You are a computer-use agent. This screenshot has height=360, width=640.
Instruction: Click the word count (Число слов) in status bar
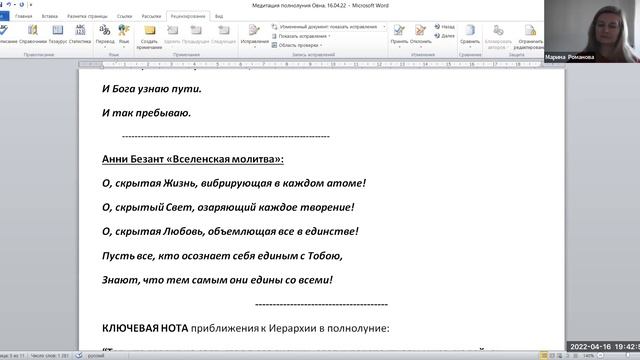coord(49,356)
